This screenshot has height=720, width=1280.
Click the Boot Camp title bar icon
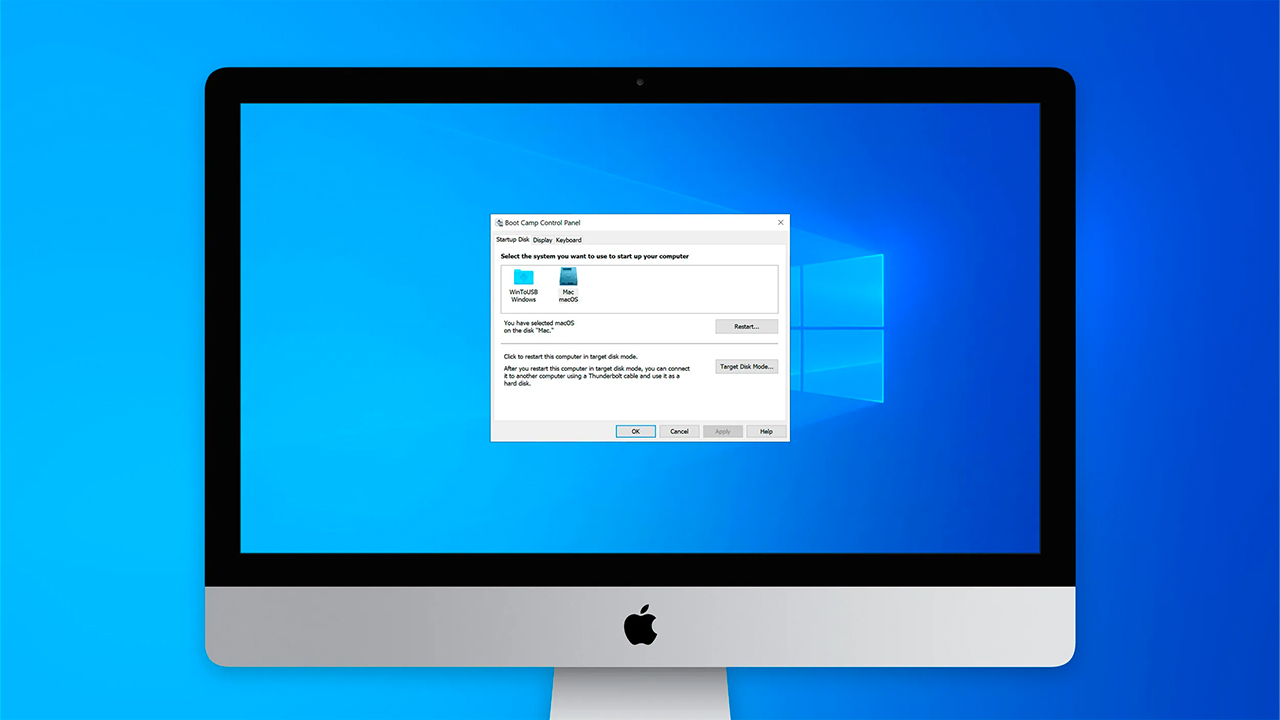(499, 222)
